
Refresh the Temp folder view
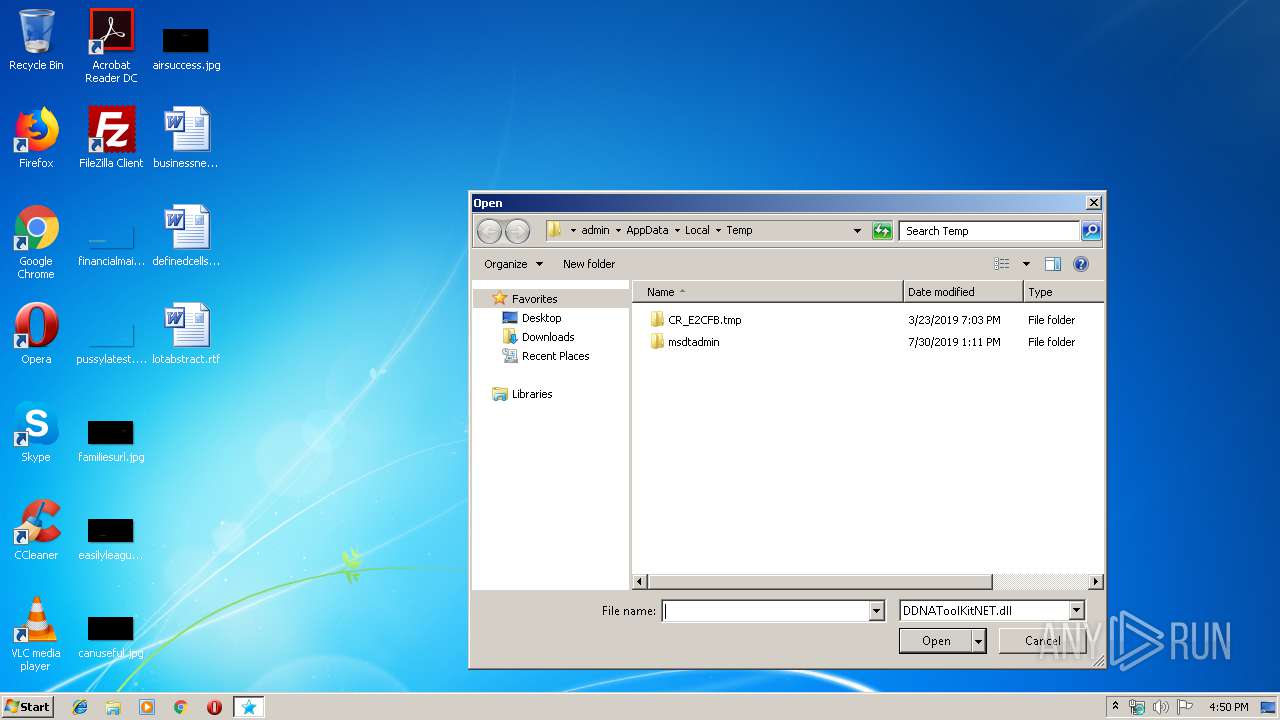[x=881, y=231]
